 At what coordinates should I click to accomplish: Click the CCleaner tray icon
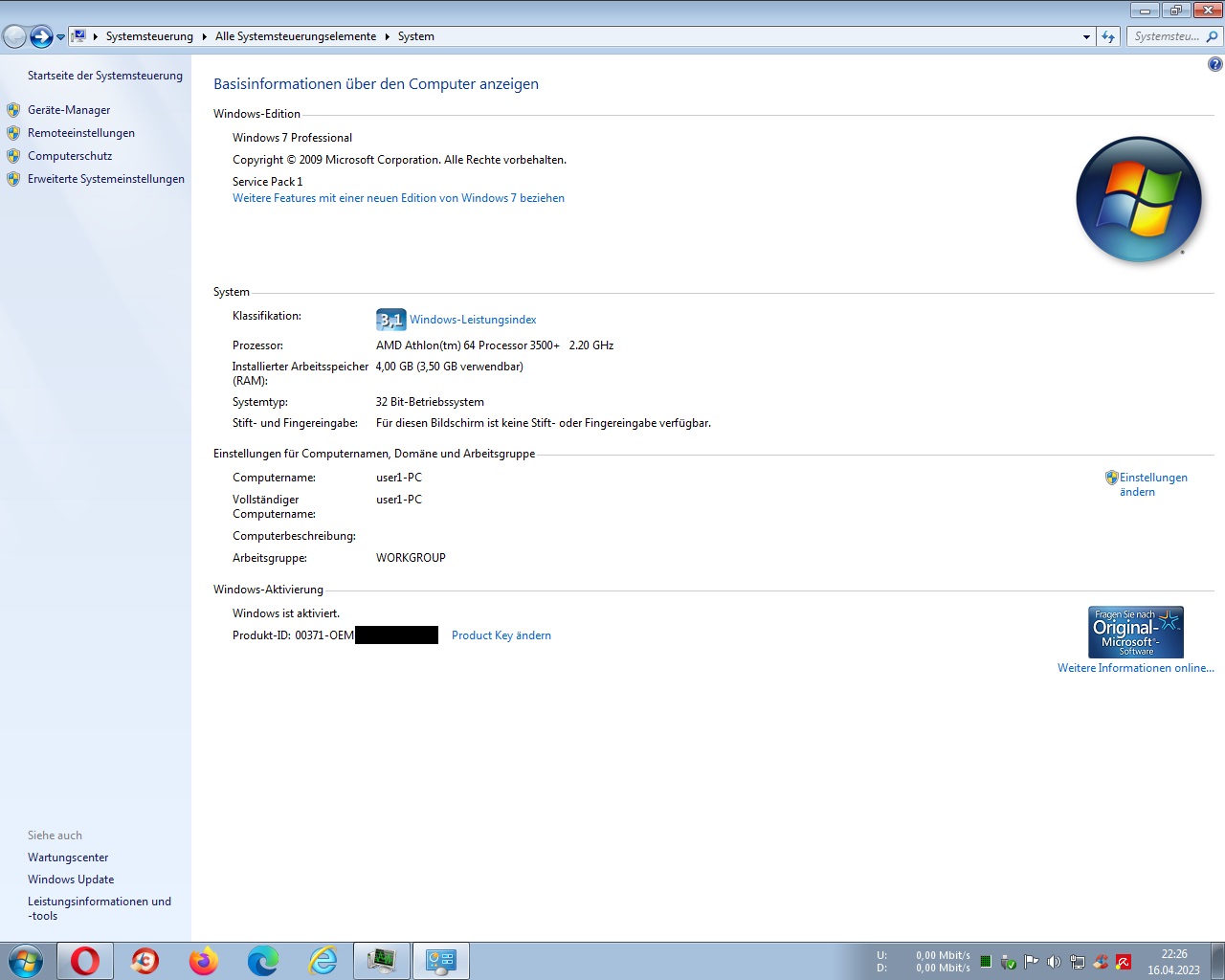tap(1101, 962)
